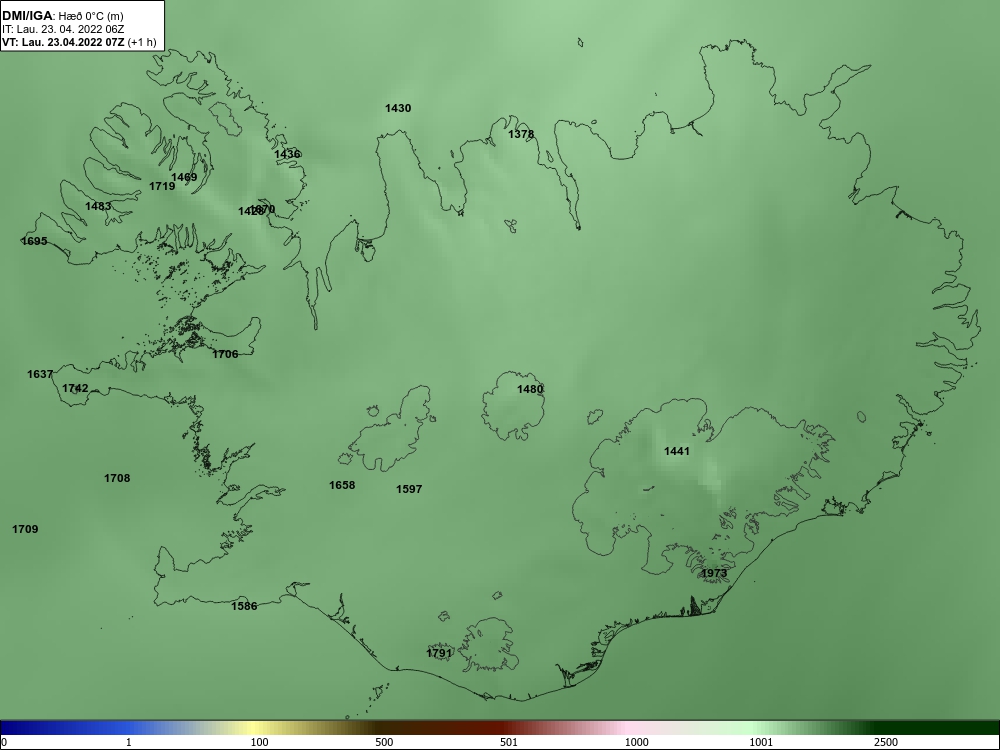Click the value 1708 over the western sea
The height and width of the screenshot is (750, 1000).
(x=117, y=478)
